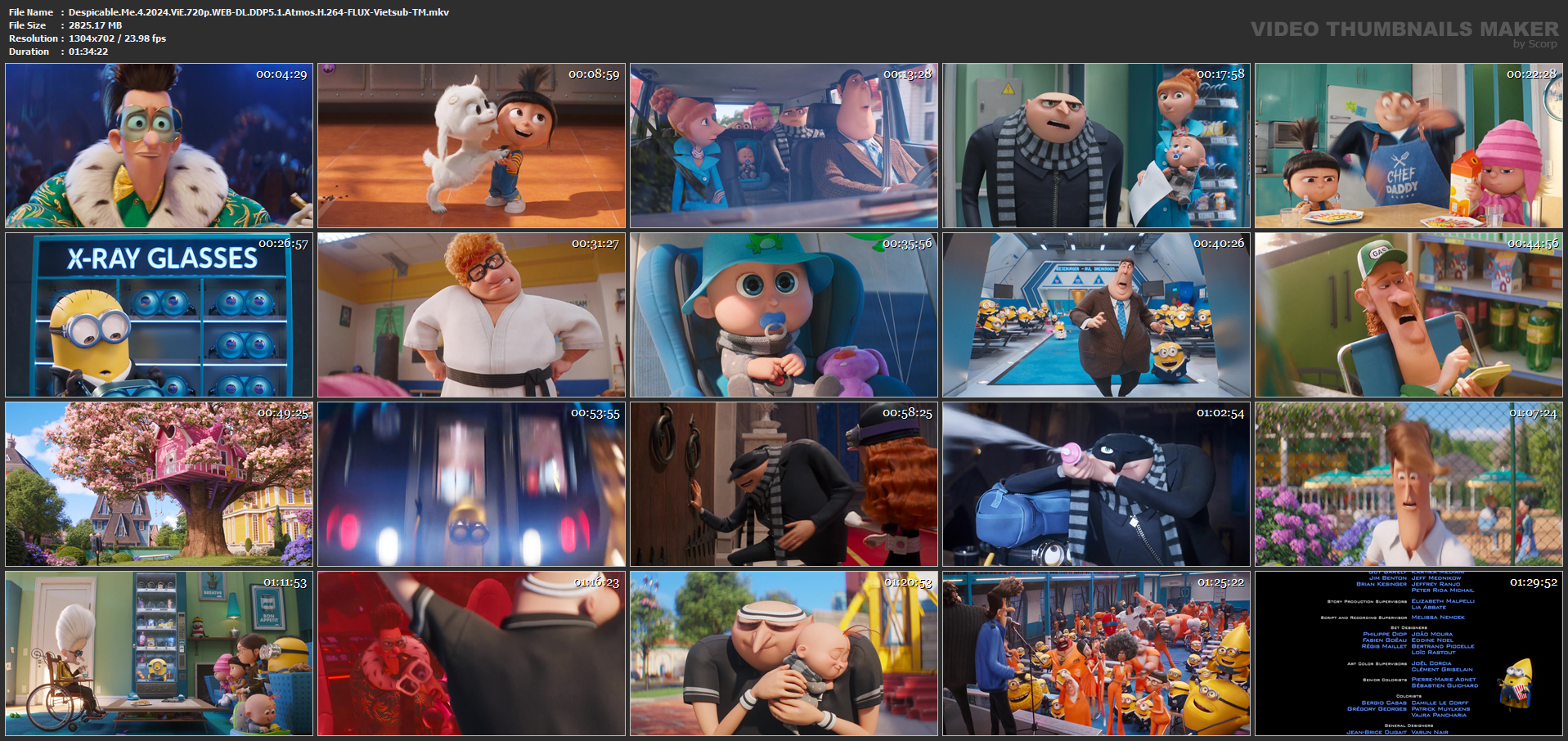Open the X-Ray Glasses thumbnail at 00:26:57
1568x741 pixels.
point(159,315)
